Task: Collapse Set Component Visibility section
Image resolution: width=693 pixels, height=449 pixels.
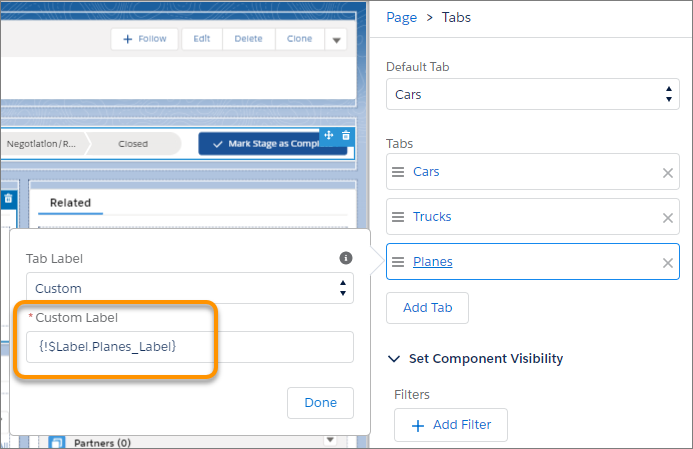Action: tap(394, 358)
